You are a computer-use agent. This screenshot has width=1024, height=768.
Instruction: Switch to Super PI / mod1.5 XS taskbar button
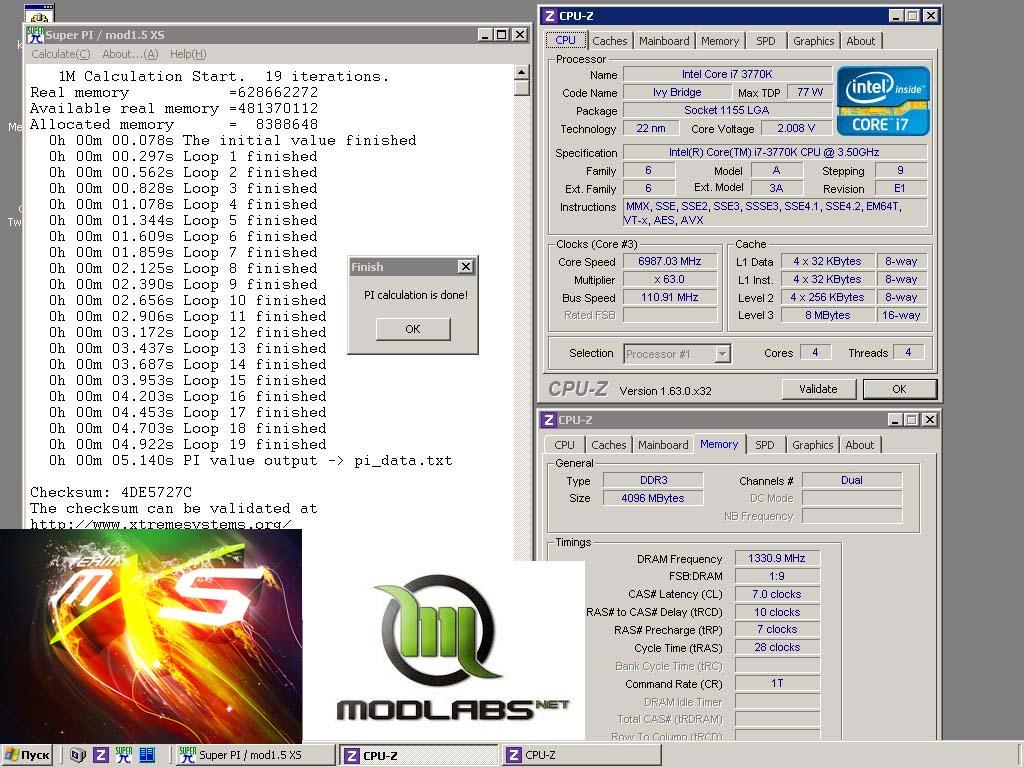[255, 755]
